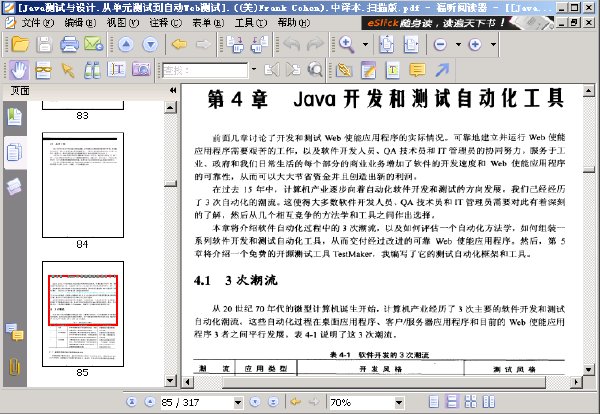Email the document via the envelope icon
This screenshot has height=414, width=600.
click(94, 44)
